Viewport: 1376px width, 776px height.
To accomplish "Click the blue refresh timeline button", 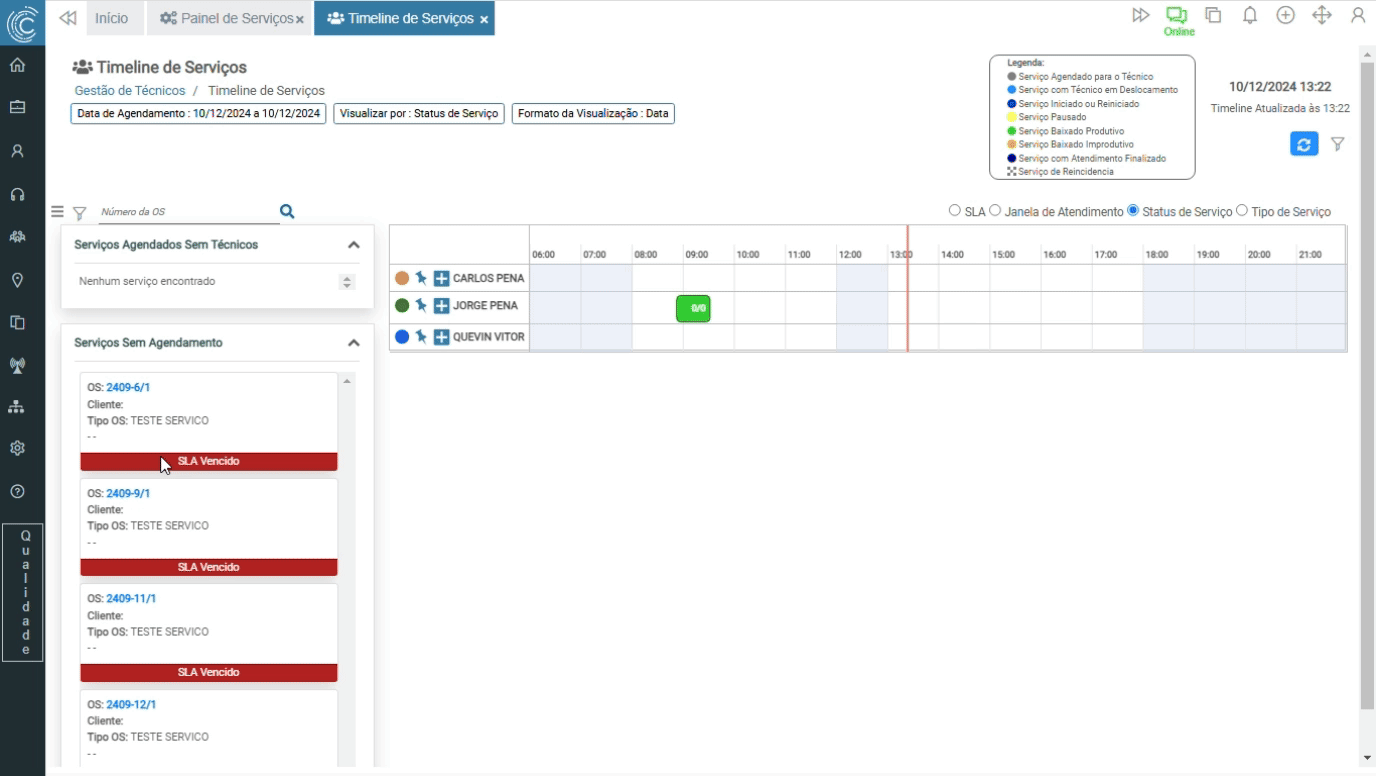I will (x=1303, y=144).
